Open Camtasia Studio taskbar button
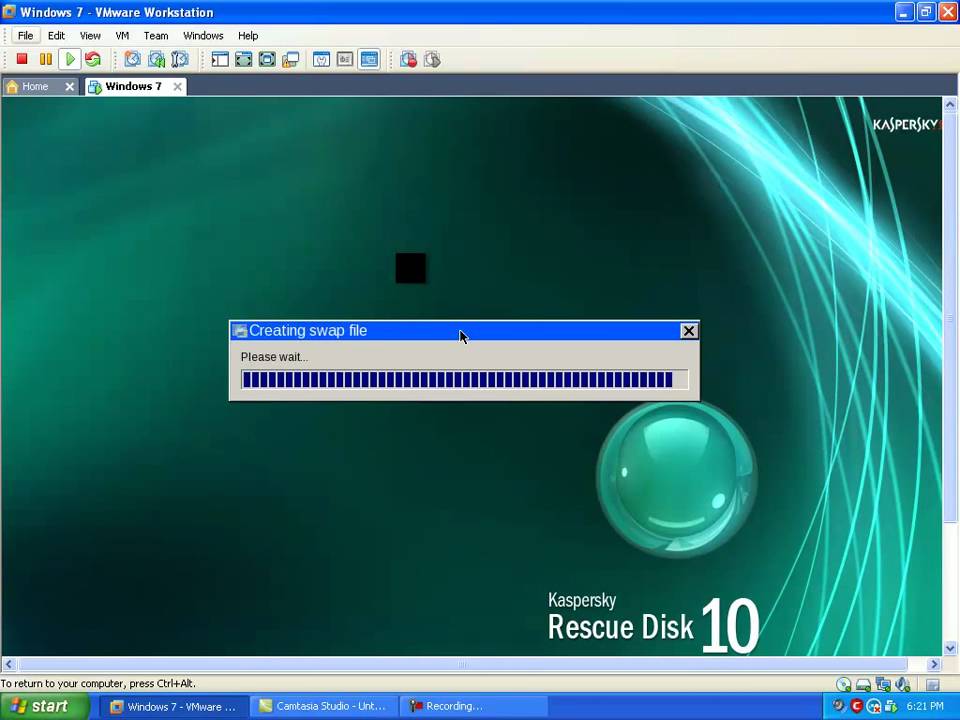960x720 pixels. pyautogui.click(x=323, y=707)
